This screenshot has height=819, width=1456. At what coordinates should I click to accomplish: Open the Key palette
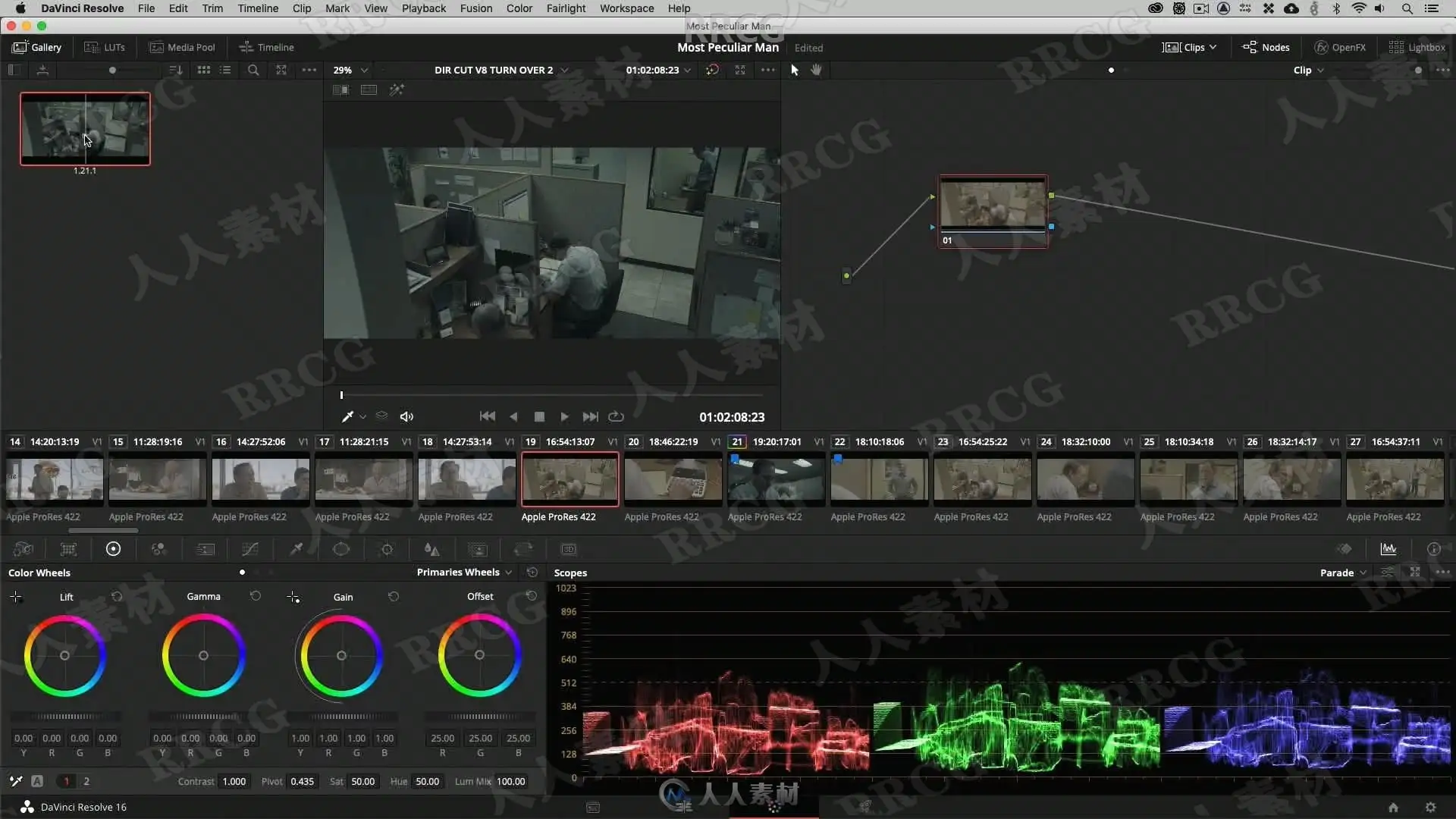[478, 549]
